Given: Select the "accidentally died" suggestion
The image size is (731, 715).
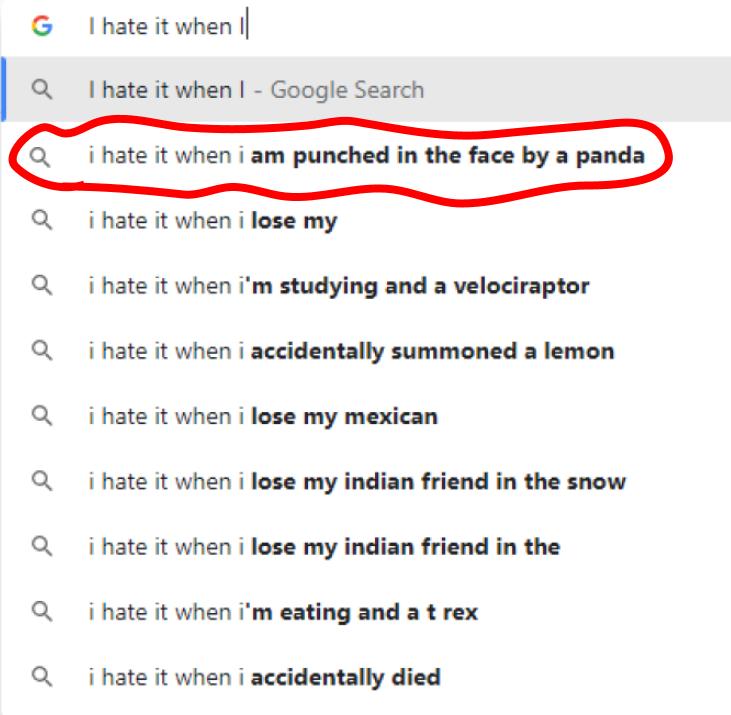Looking at the screenshot, I should point(264,677).
